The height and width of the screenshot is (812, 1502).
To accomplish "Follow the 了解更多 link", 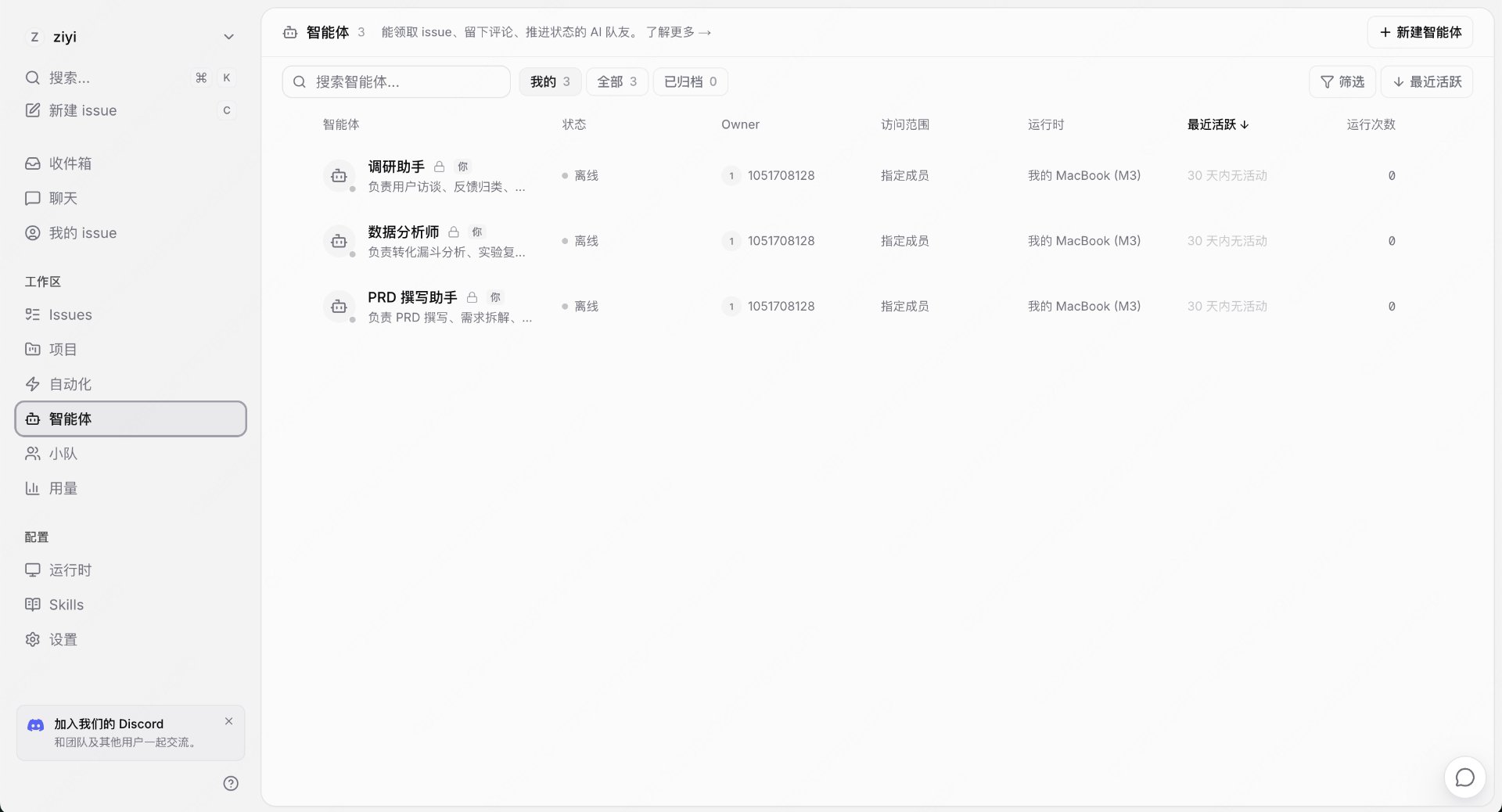I will [678, 32].
